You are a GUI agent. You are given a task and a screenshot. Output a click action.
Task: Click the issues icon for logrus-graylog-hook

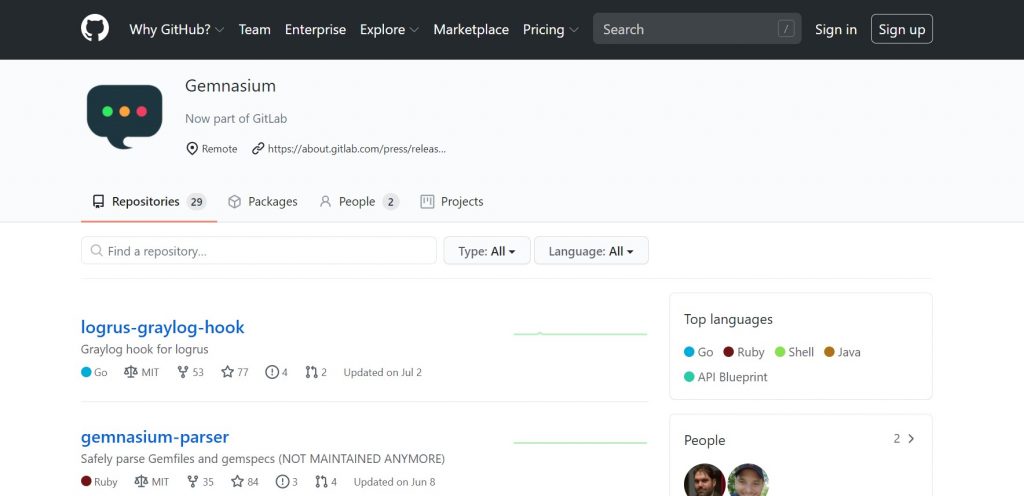point(272,372)
